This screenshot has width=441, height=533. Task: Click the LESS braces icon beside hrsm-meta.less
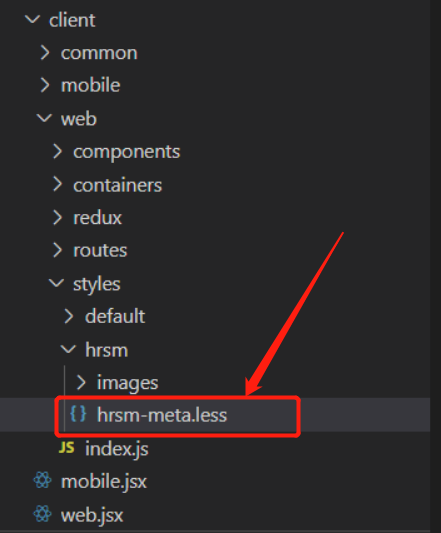(78, 414)
